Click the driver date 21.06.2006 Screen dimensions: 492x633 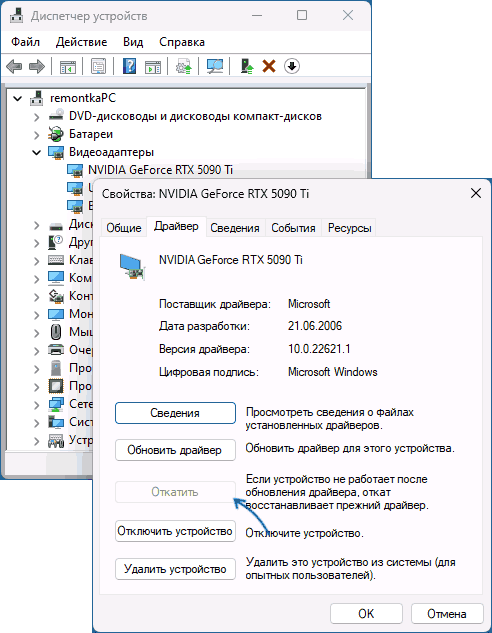(315, 326)
